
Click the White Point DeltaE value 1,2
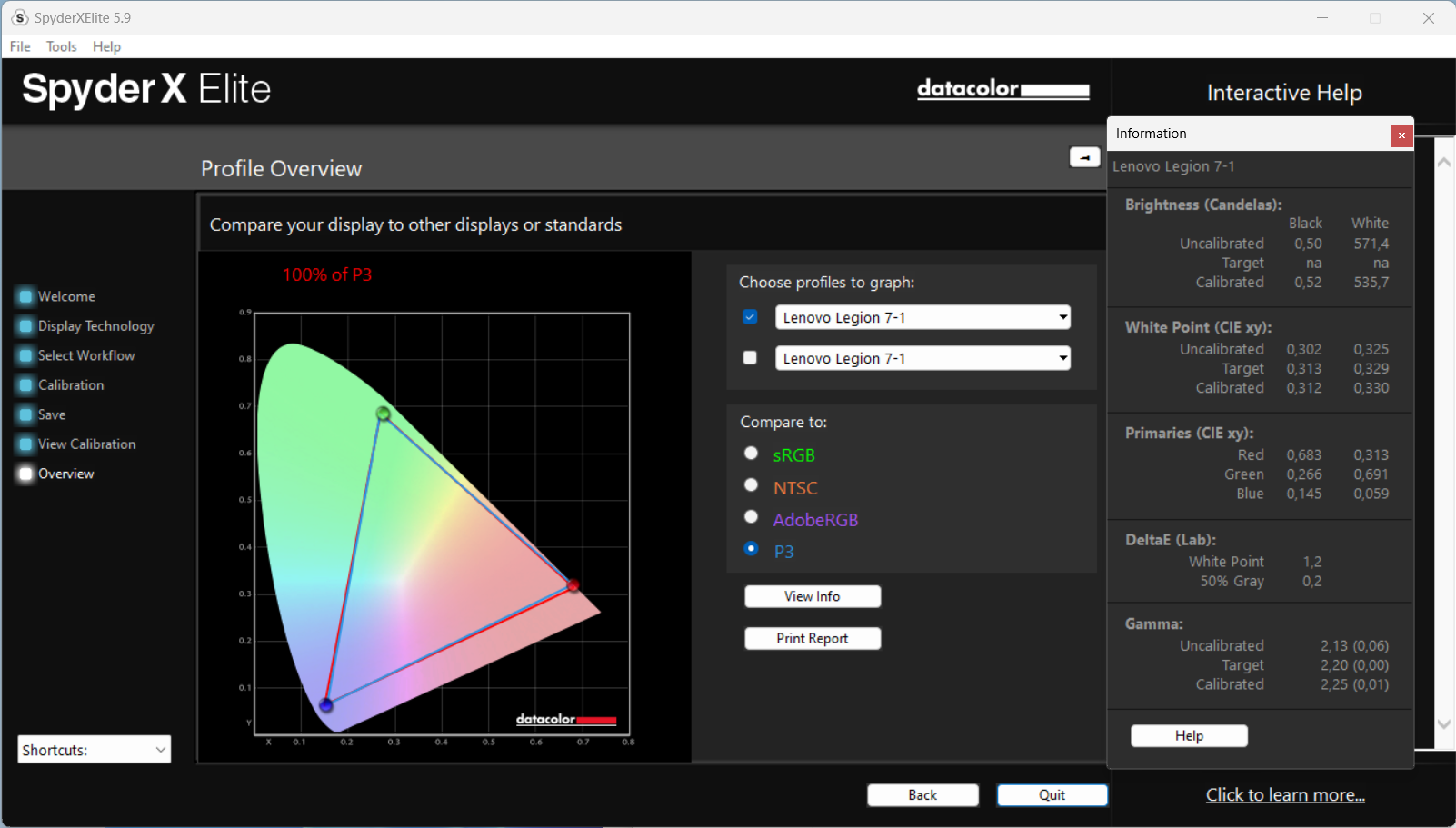coord(1312,562)
